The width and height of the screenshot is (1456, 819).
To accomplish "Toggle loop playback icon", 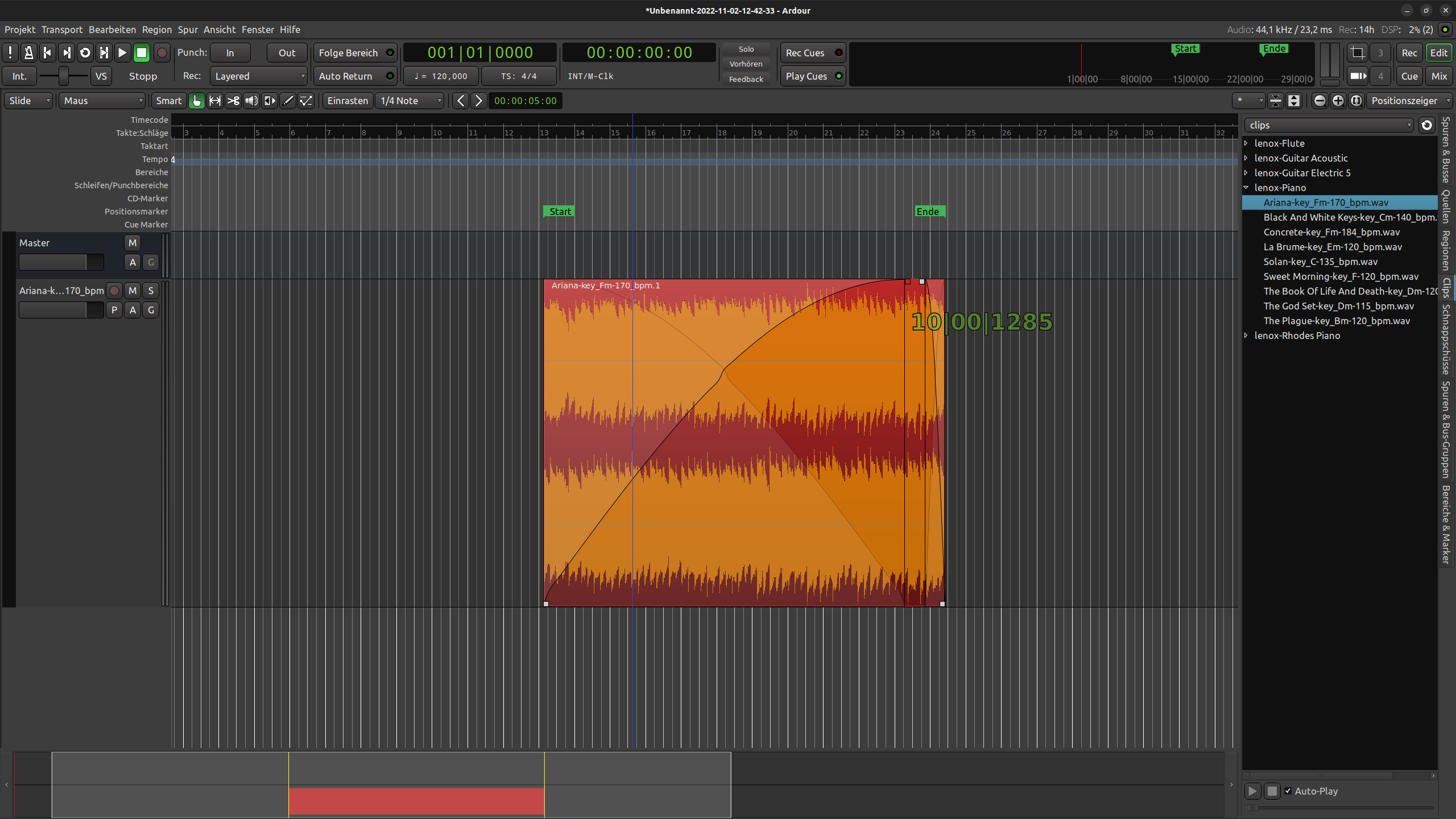I will 85,53.
